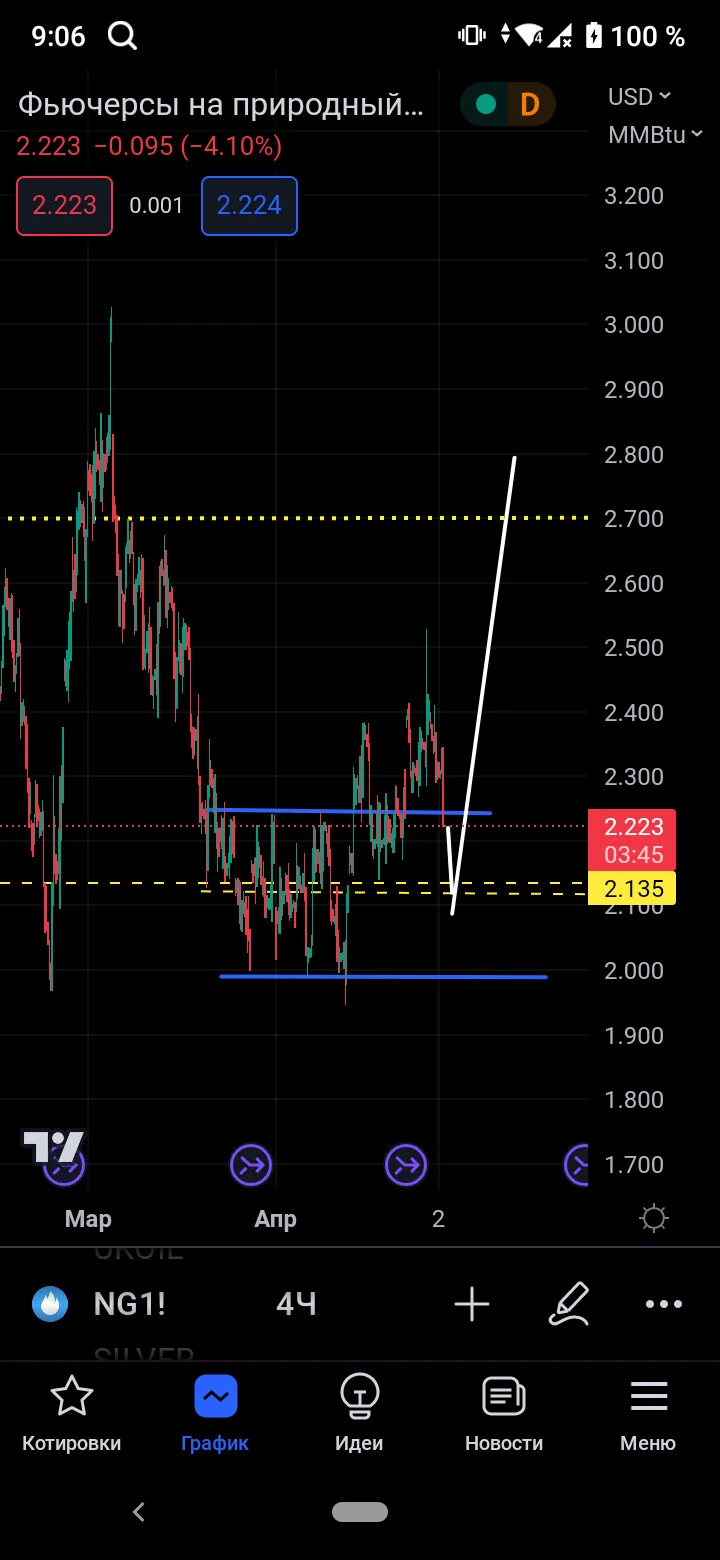The width and height of the screenshot is (720, 1560).
Task: Tap the red 2.223 sell price button
Action: click(x=64, y=206)
